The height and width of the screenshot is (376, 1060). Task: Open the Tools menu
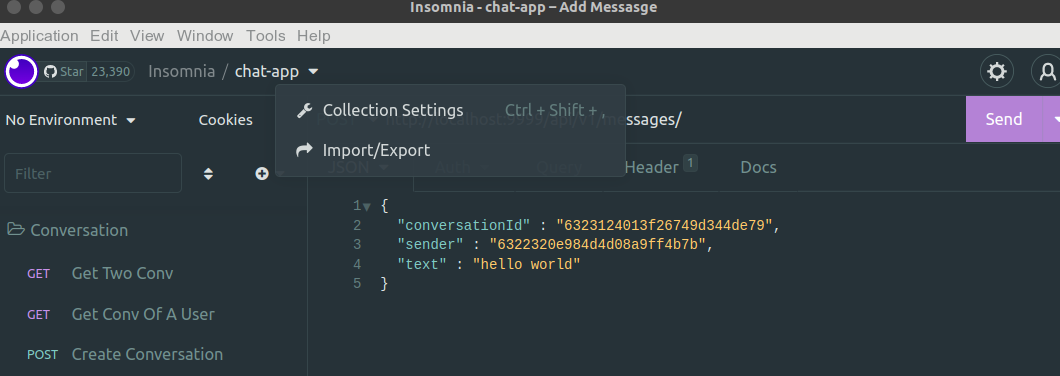click(x=266, y=36)
